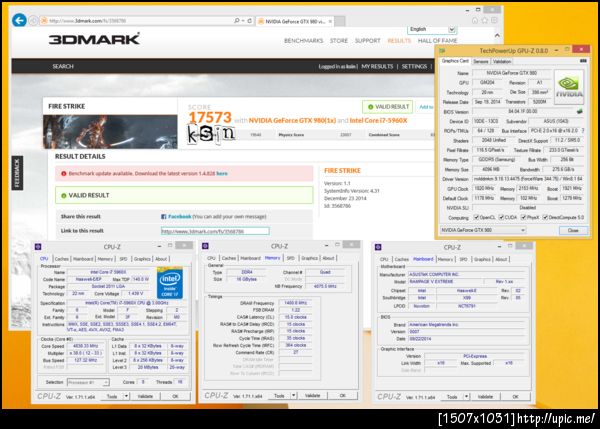600x429 pixels.
Task: Click the 'here' benchmark update link
Action: [222, 174]
